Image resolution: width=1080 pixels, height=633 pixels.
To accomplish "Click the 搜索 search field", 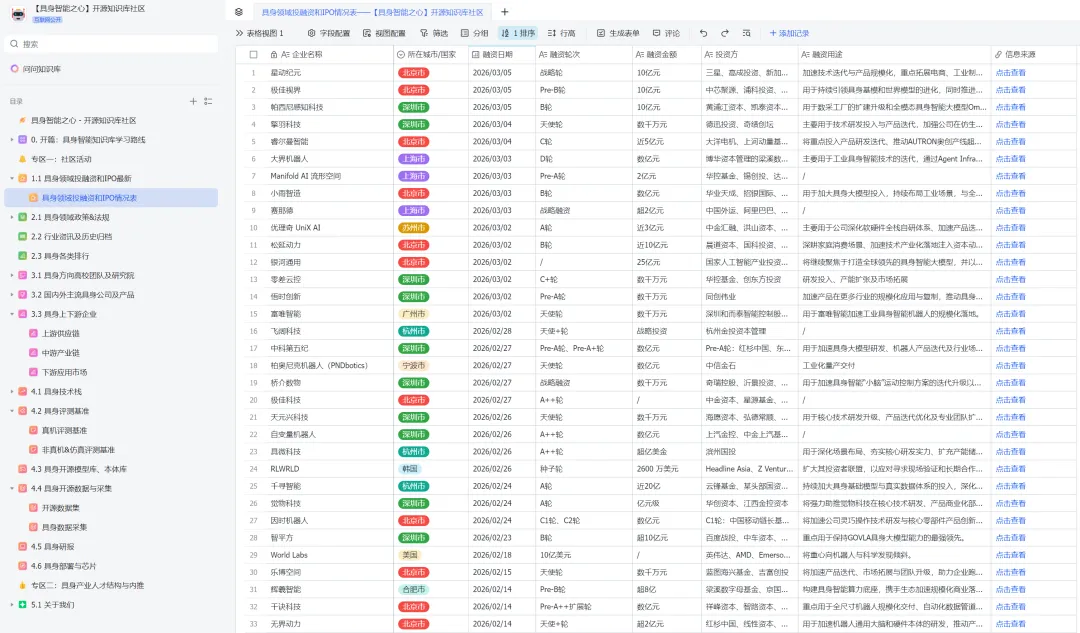I will (x=112, y=44).
